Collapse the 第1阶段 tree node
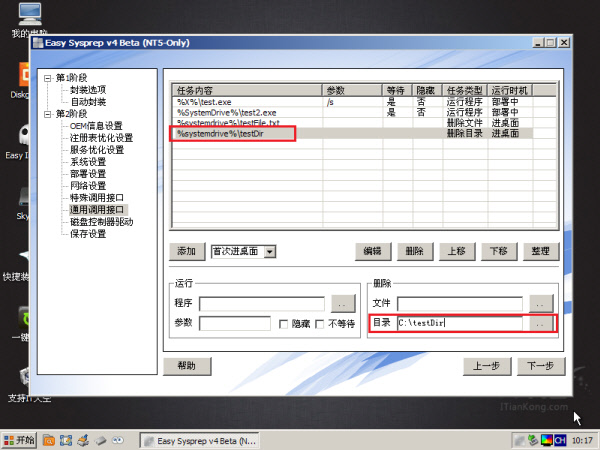The width and height of the screenshot is (600, 450). 47,78
